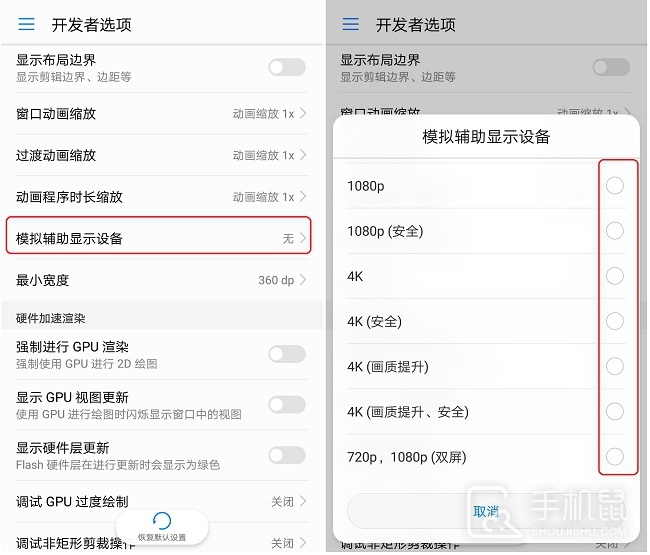The width and height of the screenshot is (650, 555).
Task: Toggle 显示布局边界 switch on left screen
Action: 287,67
